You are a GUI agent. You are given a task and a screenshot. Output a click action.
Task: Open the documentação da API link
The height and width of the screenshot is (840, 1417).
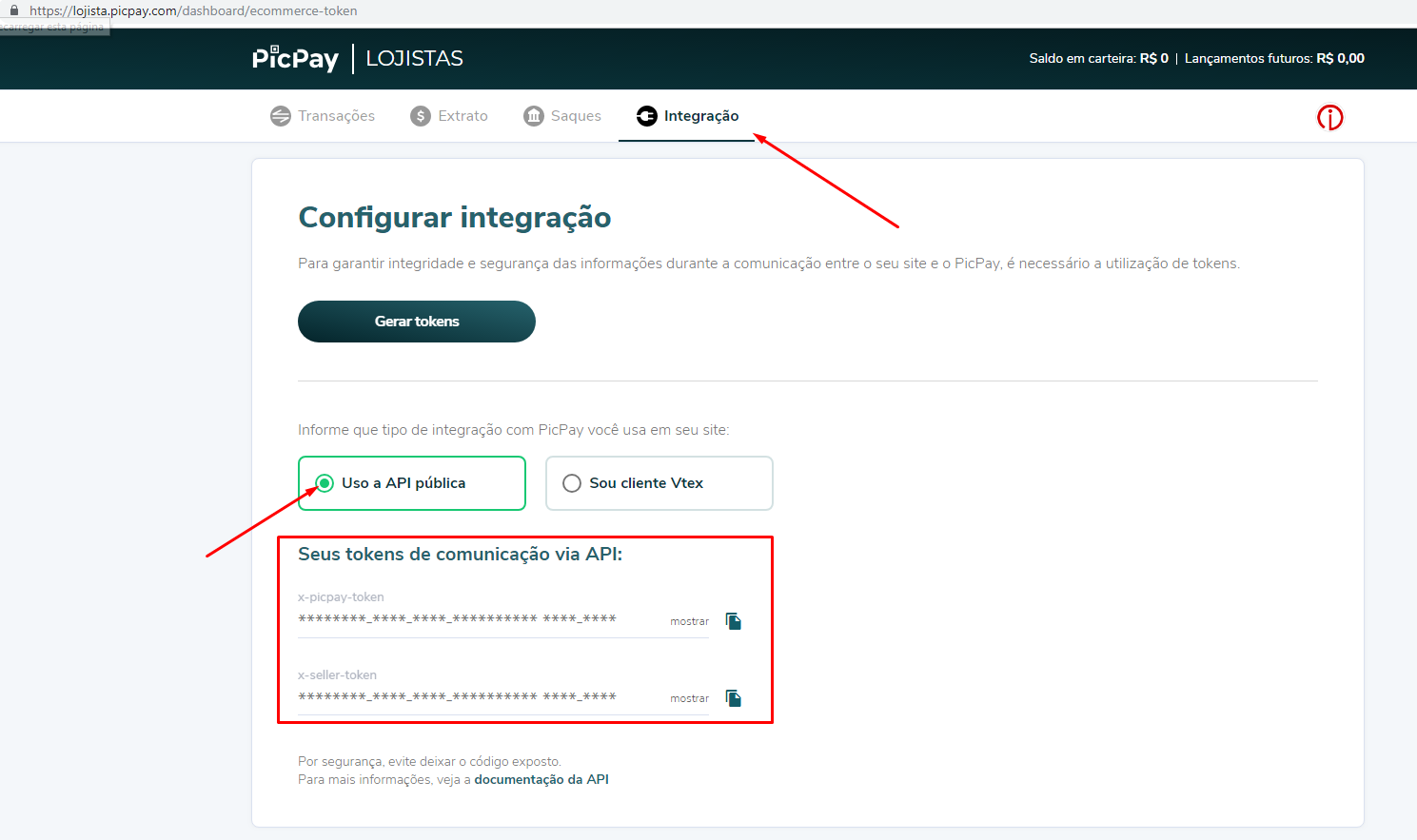[x=541, y=779]
